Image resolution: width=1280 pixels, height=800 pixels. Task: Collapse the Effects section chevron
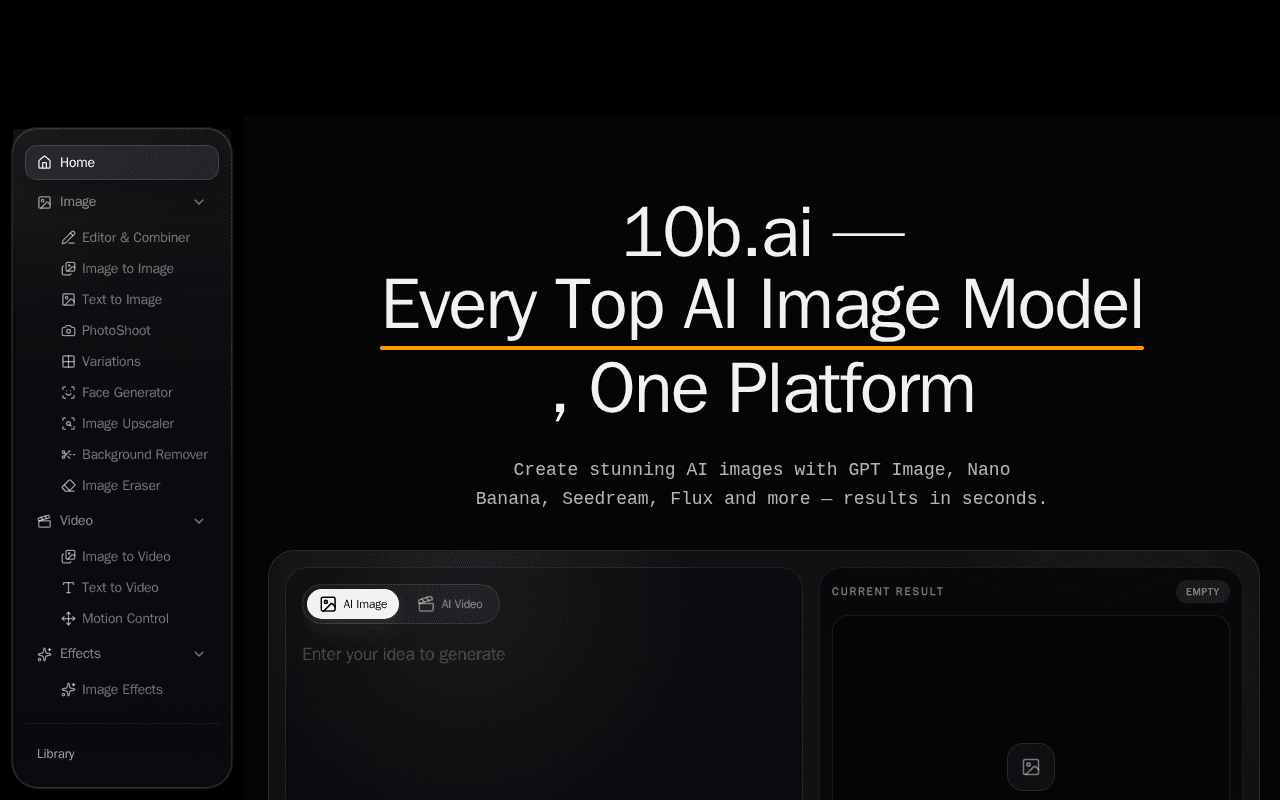(199, 654)
